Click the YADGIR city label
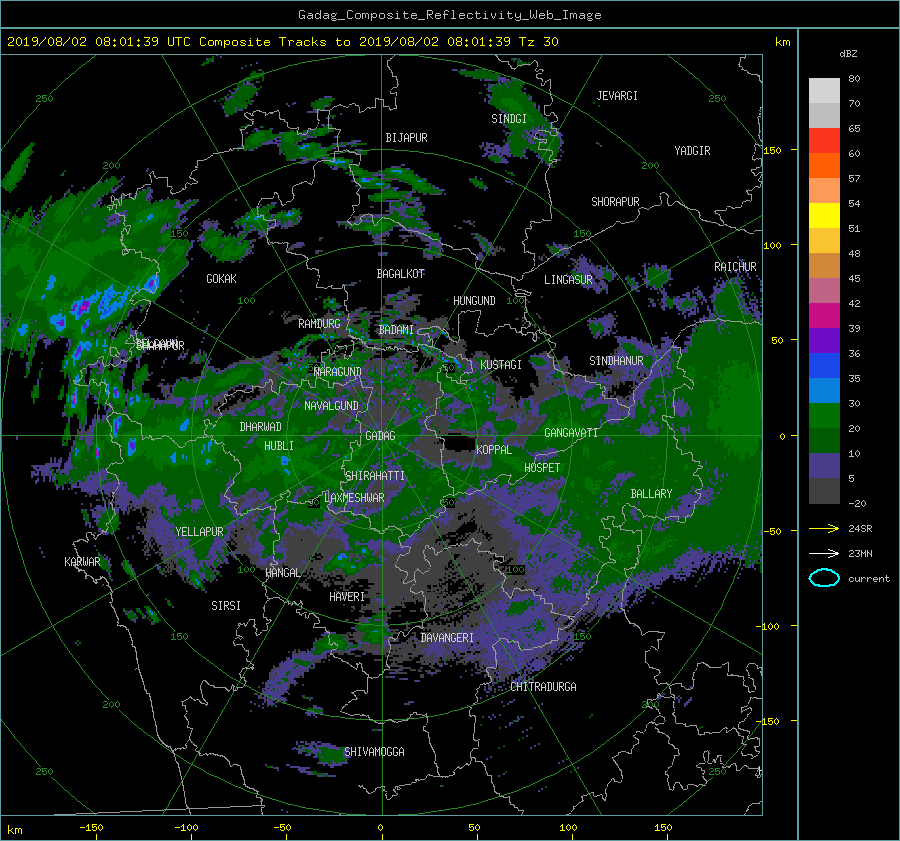Screen dimensions: 900x841 click(x=692, y=151)
